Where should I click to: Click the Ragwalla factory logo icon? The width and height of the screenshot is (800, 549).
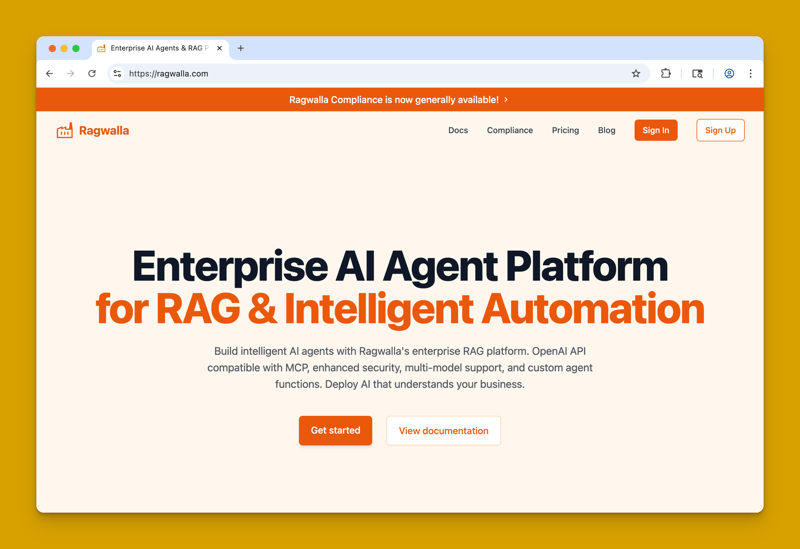[65, 130]
